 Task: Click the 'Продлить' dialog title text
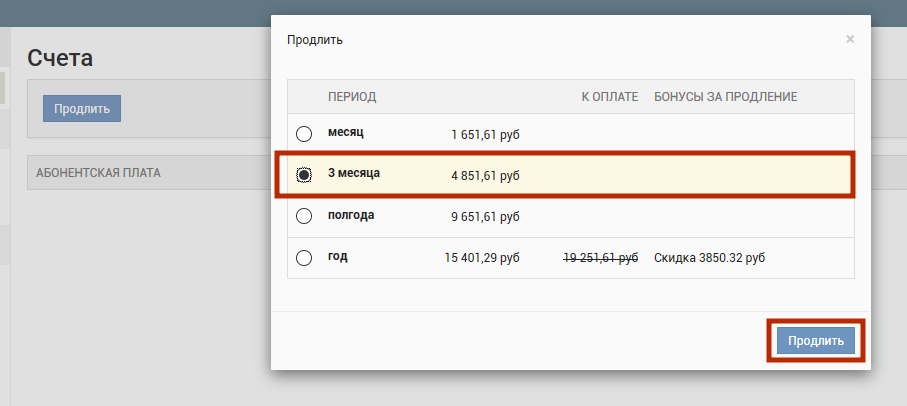(315, 40)
